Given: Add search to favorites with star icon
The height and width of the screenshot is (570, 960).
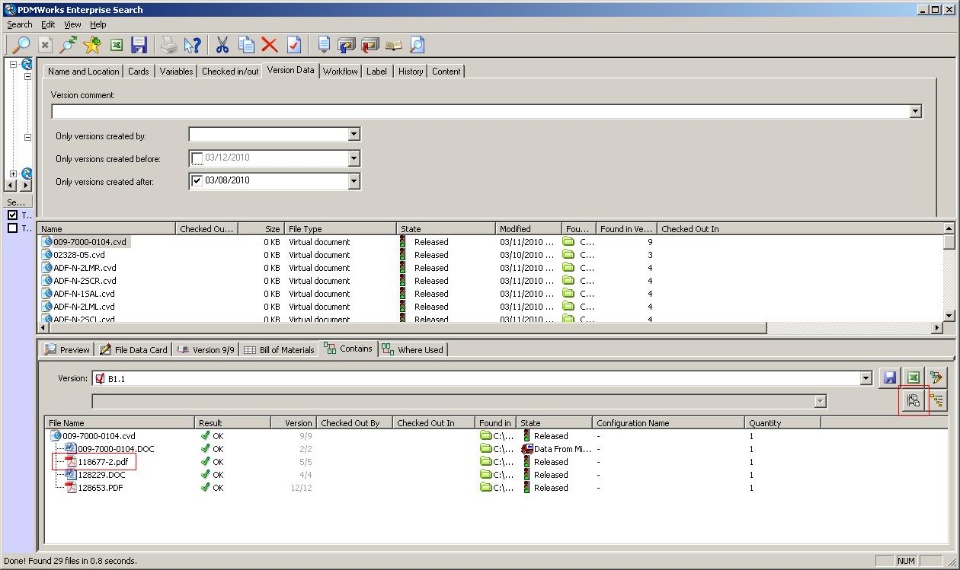Looking at the screenshot, I should 92,45.
